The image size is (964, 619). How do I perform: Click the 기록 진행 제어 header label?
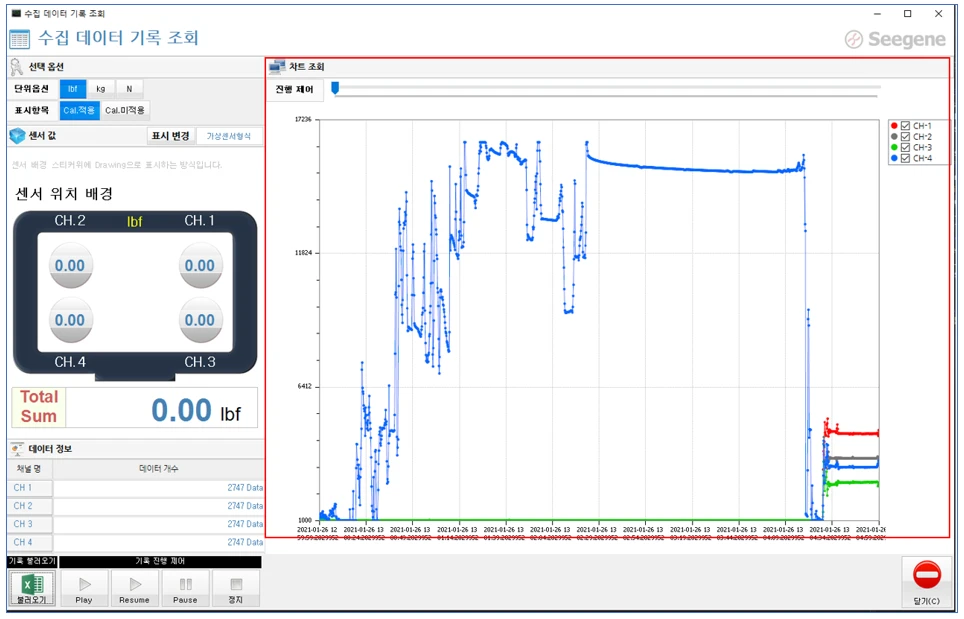(160, 561)
